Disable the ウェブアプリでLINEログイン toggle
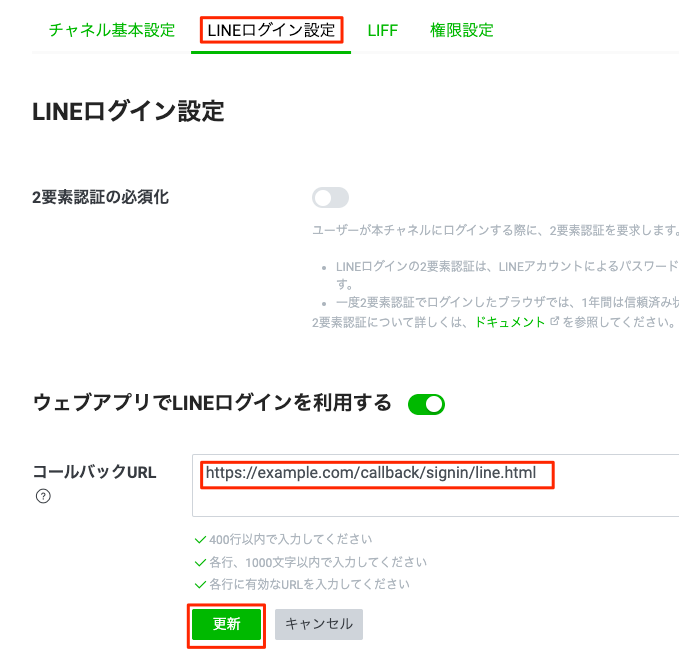The width and height of the screenshot is (679, 668). [x=426, y=404]
